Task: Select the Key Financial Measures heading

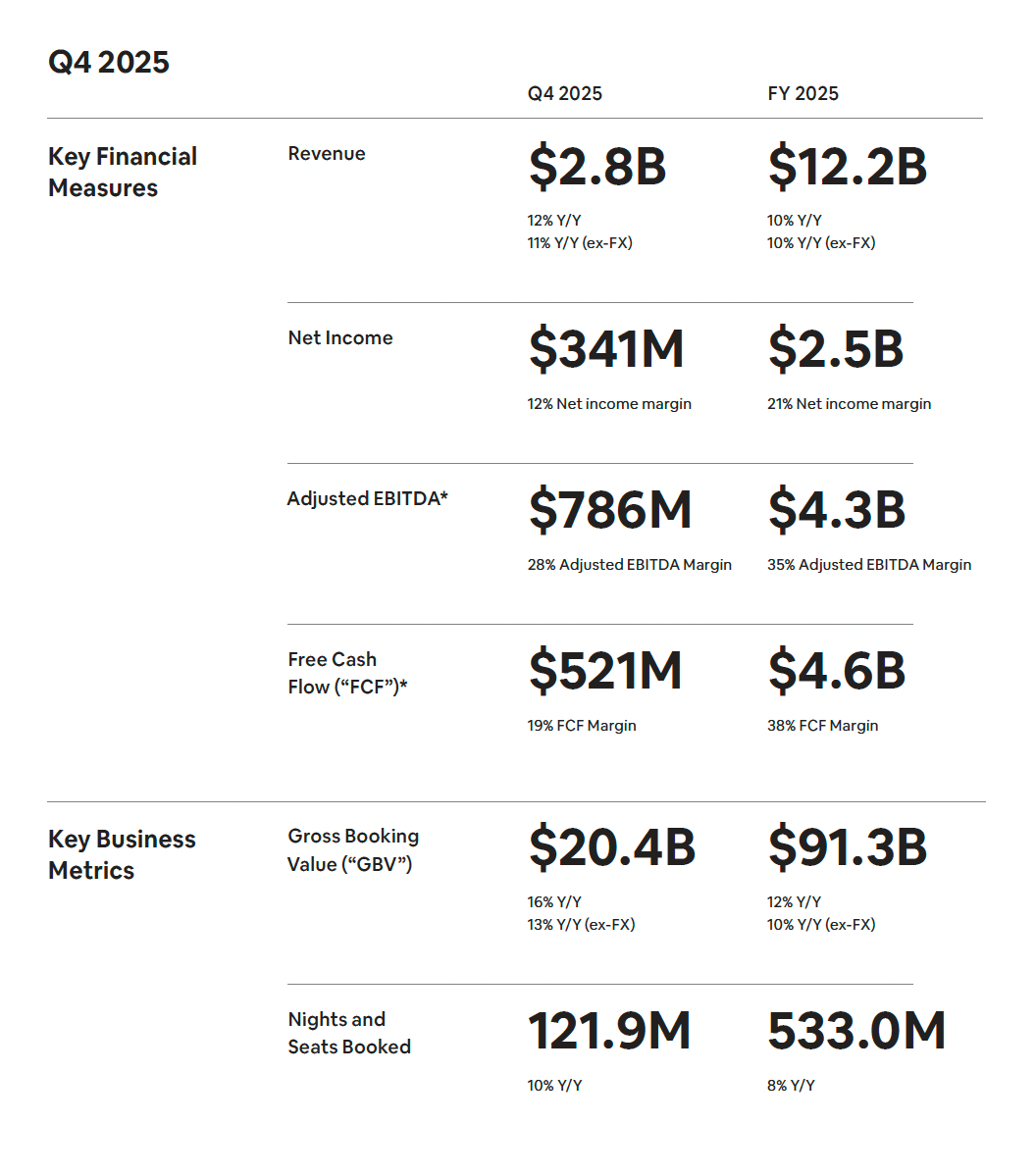Action: (123, 172)
